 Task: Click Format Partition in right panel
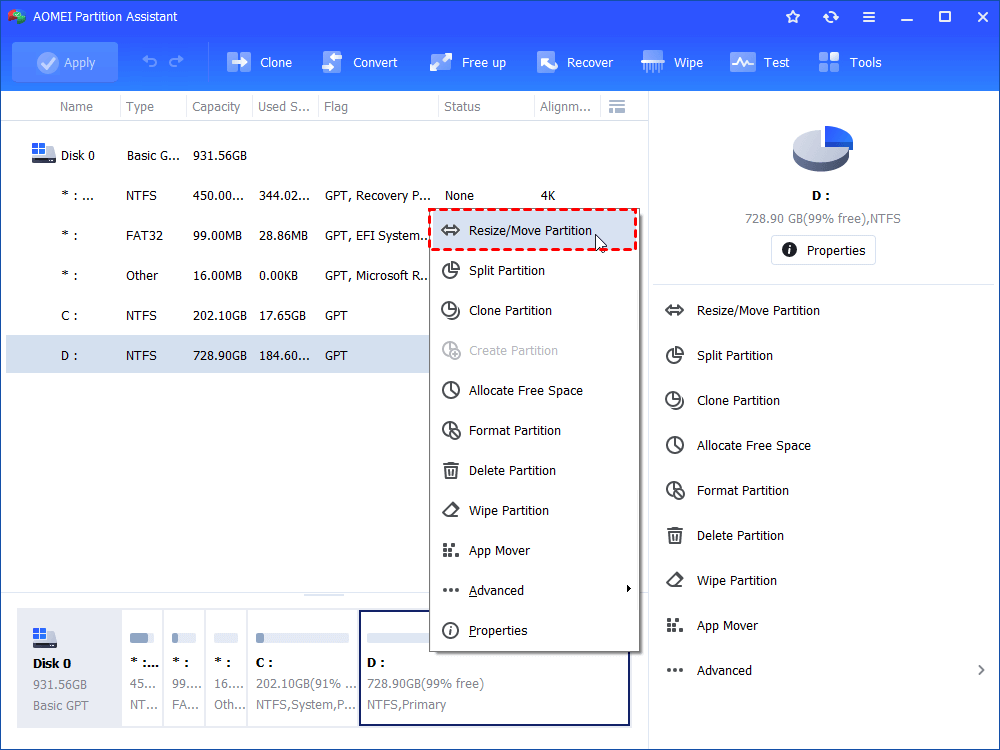tap(727, 490)
